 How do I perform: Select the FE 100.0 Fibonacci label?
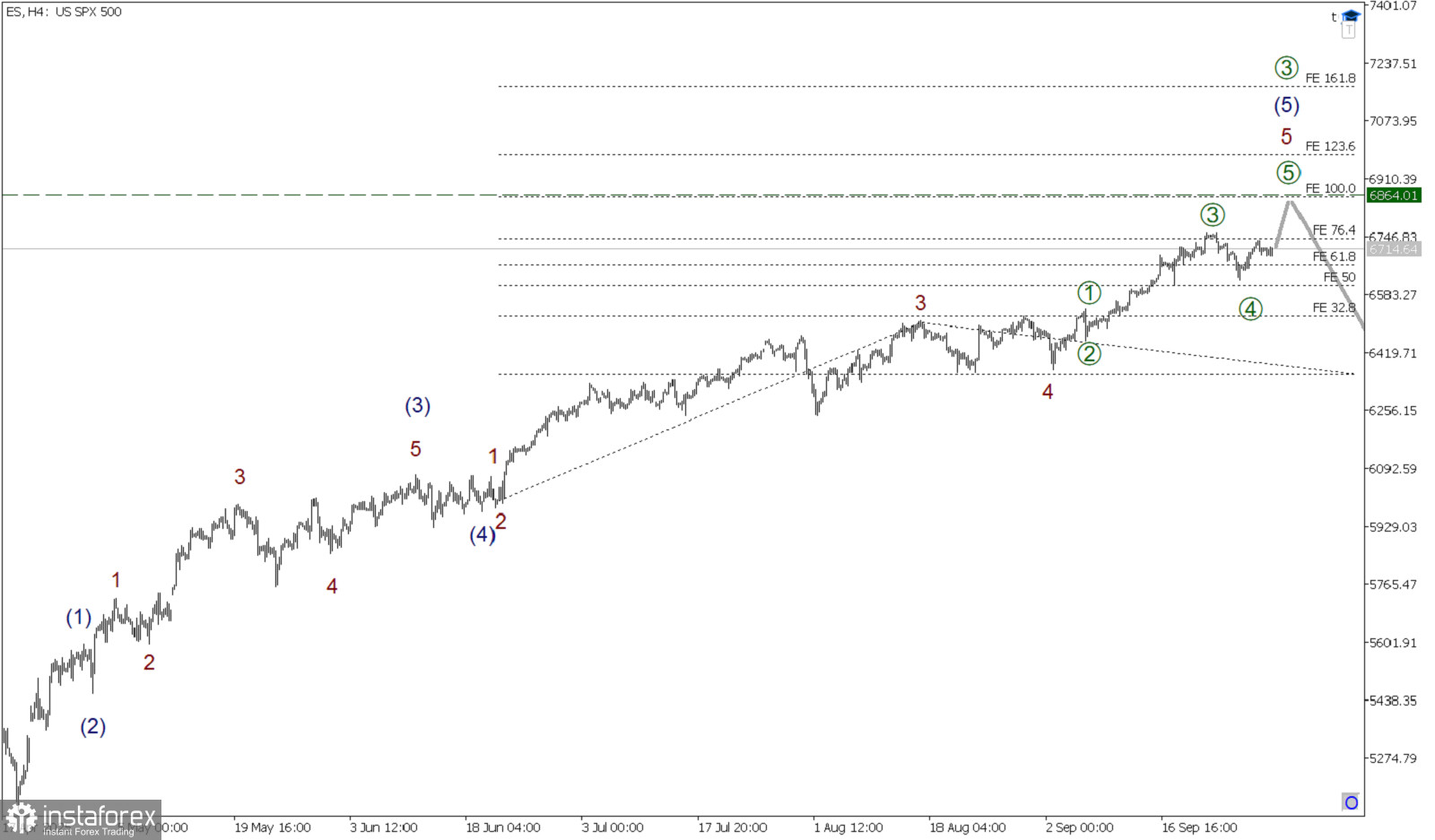point(1331,189)
